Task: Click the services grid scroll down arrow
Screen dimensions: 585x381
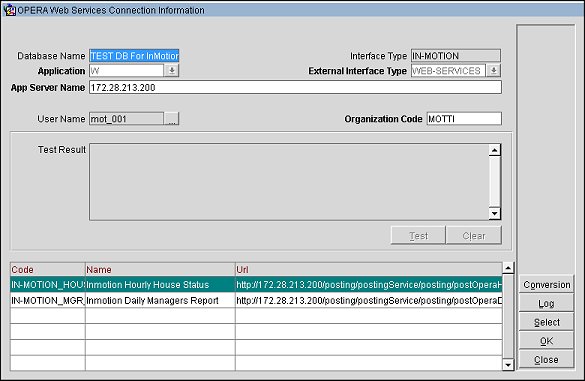Action: click(508, 365)
